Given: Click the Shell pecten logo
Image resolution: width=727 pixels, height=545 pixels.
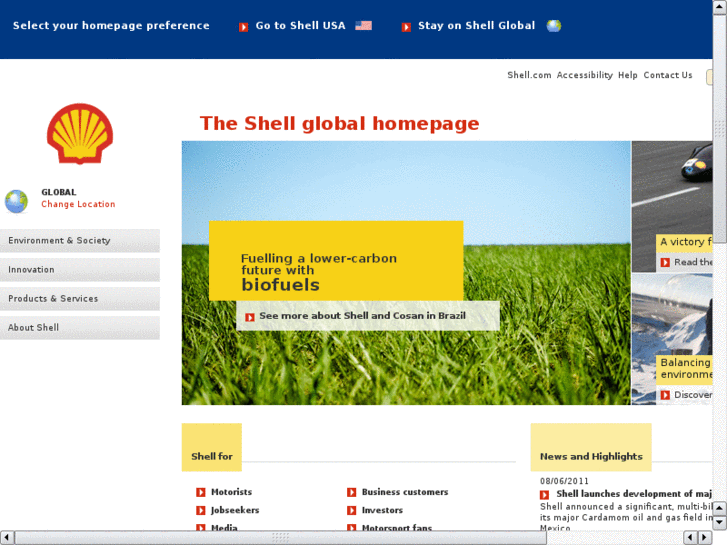Looking at the screenshot, I should pyautogui.click(x=80, y=134).
